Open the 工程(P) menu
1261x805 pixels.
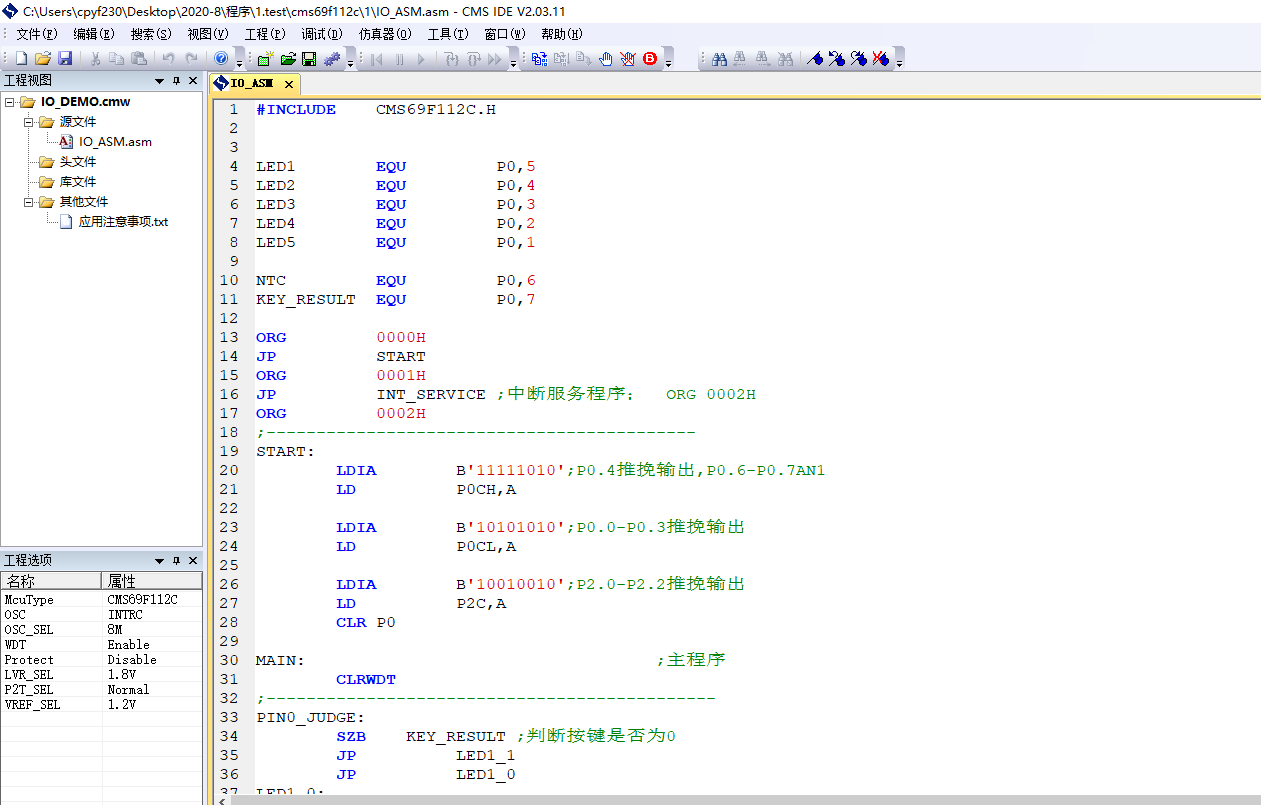click(265, 34)
